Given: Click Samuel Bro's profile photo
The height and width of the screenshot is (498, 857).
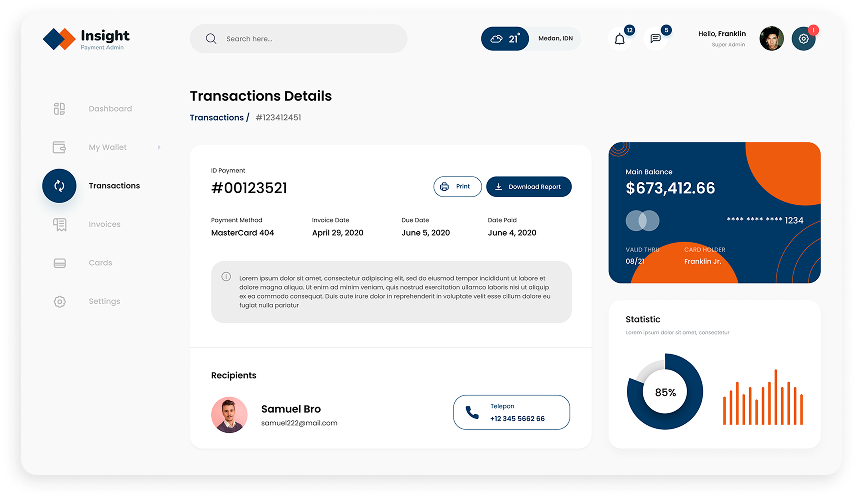Looking at the screenshot, I should point(229,415).
